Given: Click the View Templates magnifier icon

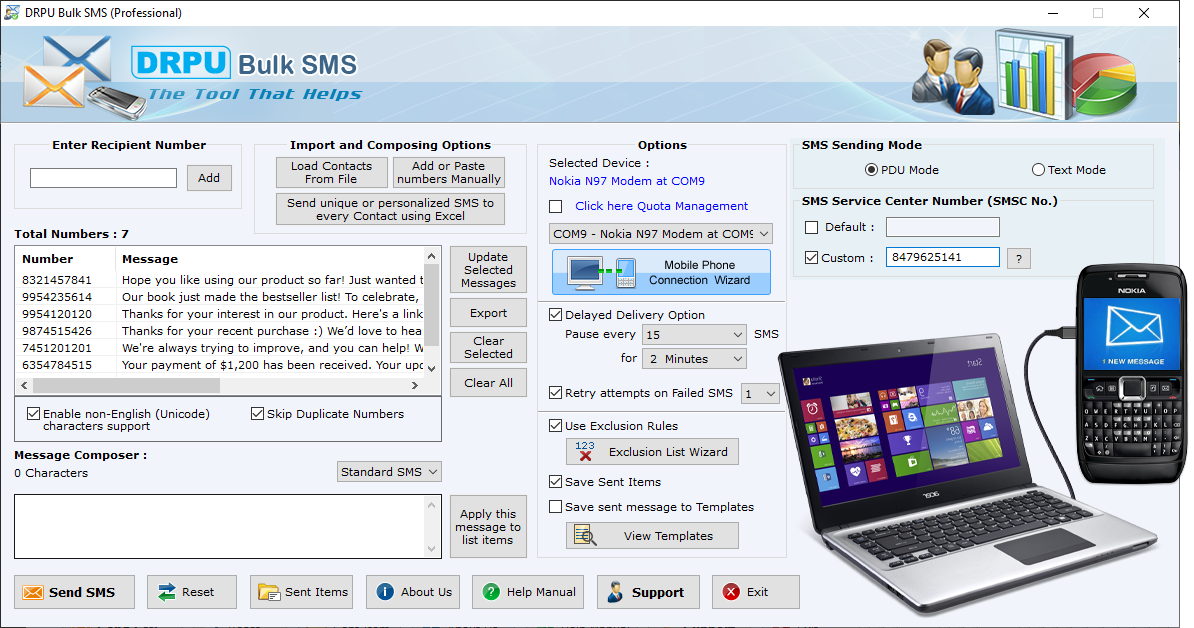Looking at the screenshot, I should coord(585,535).
